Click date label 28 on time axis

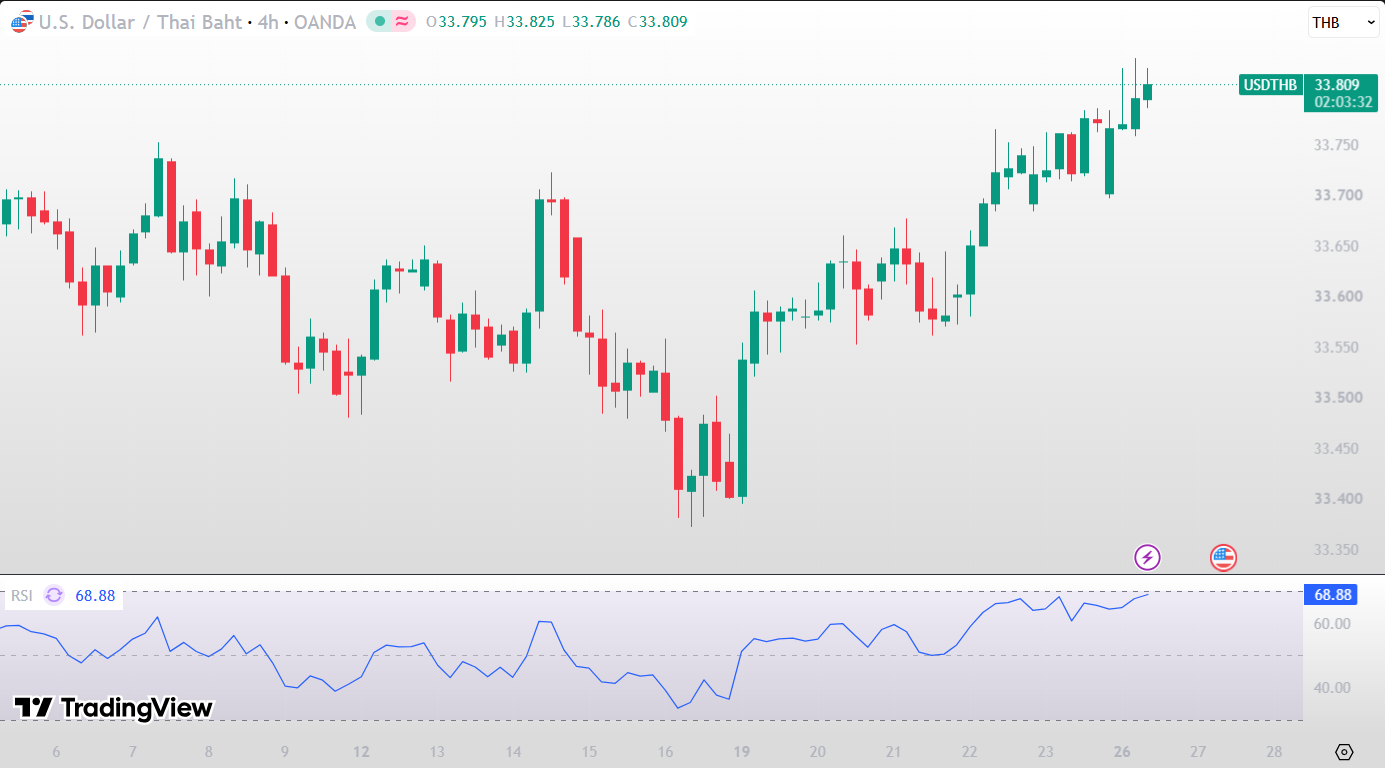click(x=1274, y=752)
